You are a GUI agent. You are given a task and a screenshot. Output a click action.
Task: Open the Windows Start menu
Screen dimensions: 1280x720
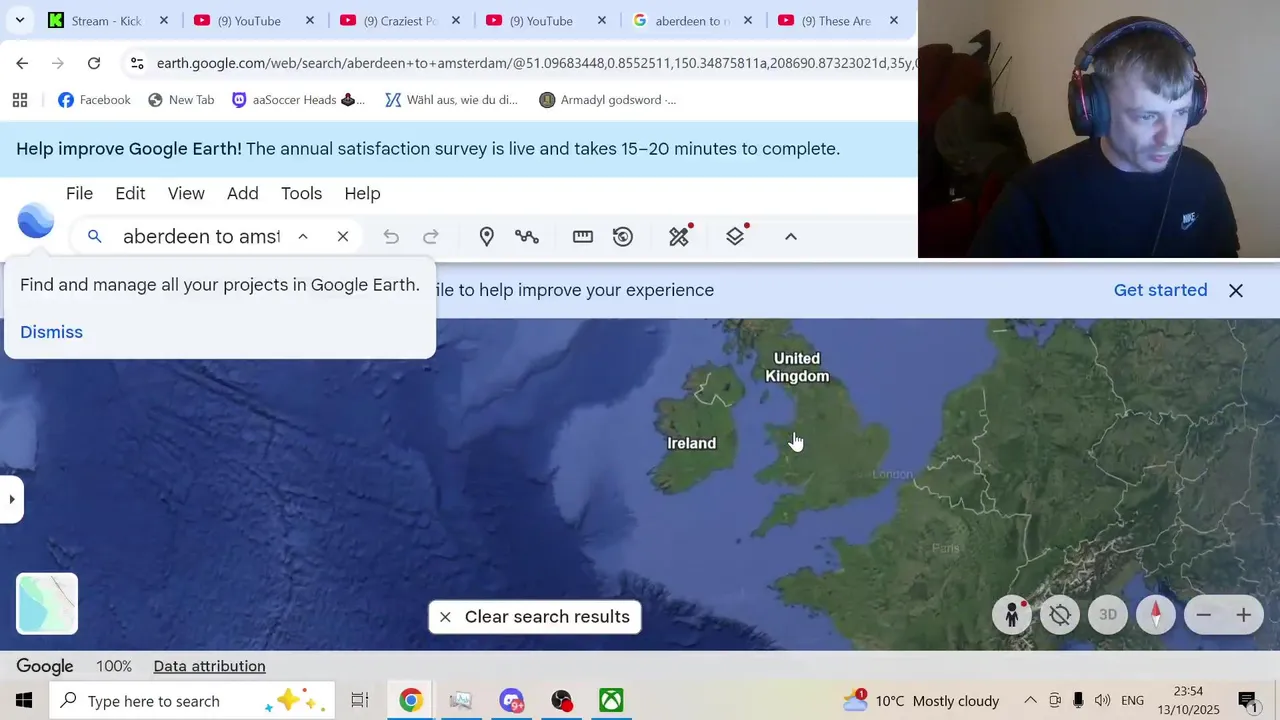(x=24, y=700)
